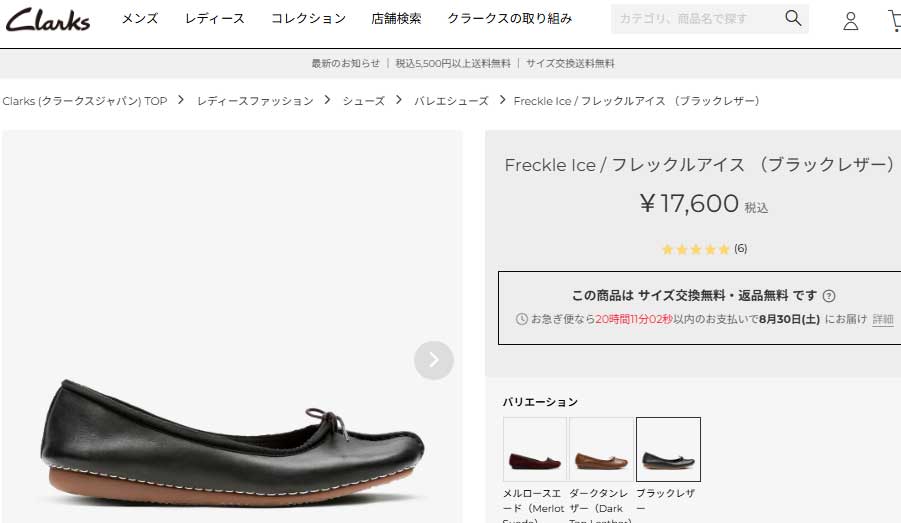
Task: Select Merlot Suede color variation
Action: [x=534, y=449]
